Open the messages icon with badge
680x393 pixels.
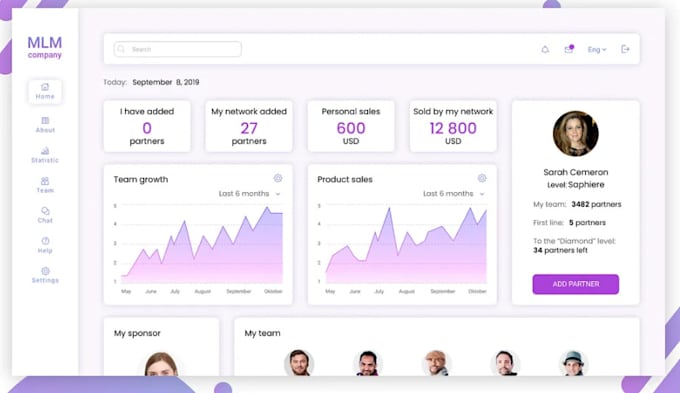pyautogui.click(x=569, y=49)
